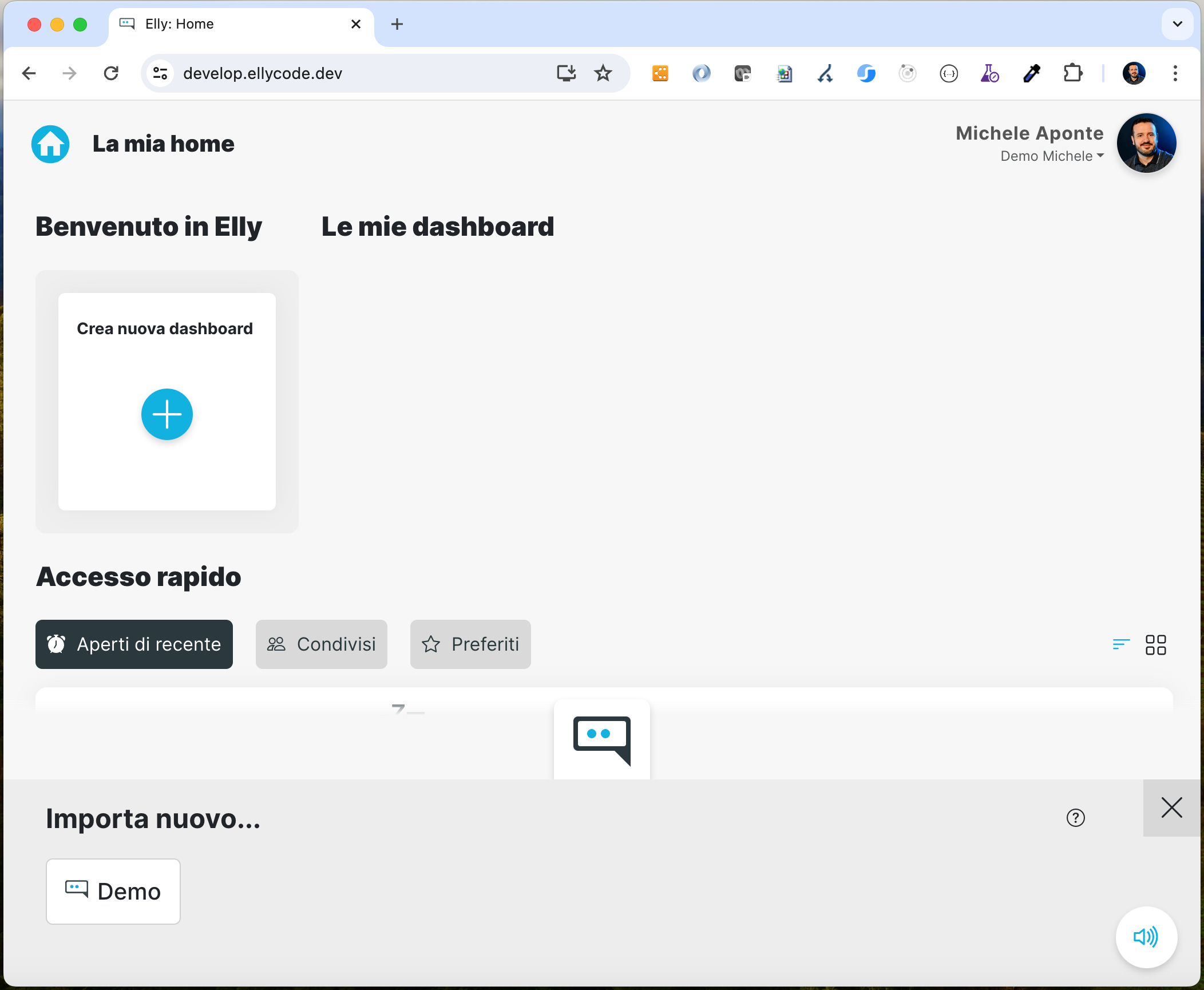Open the Crea nuova dashboard card

pos(167,402)
